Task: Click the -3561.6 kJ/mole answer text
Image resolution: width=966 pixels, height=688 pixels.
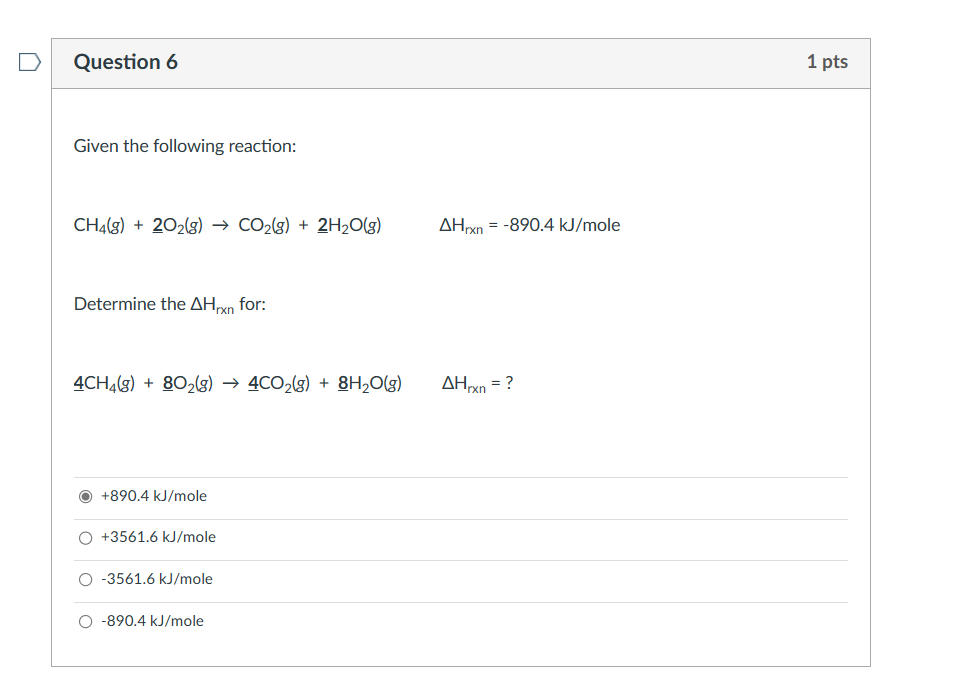Action: pyautogui.click(x=156, y=578)
